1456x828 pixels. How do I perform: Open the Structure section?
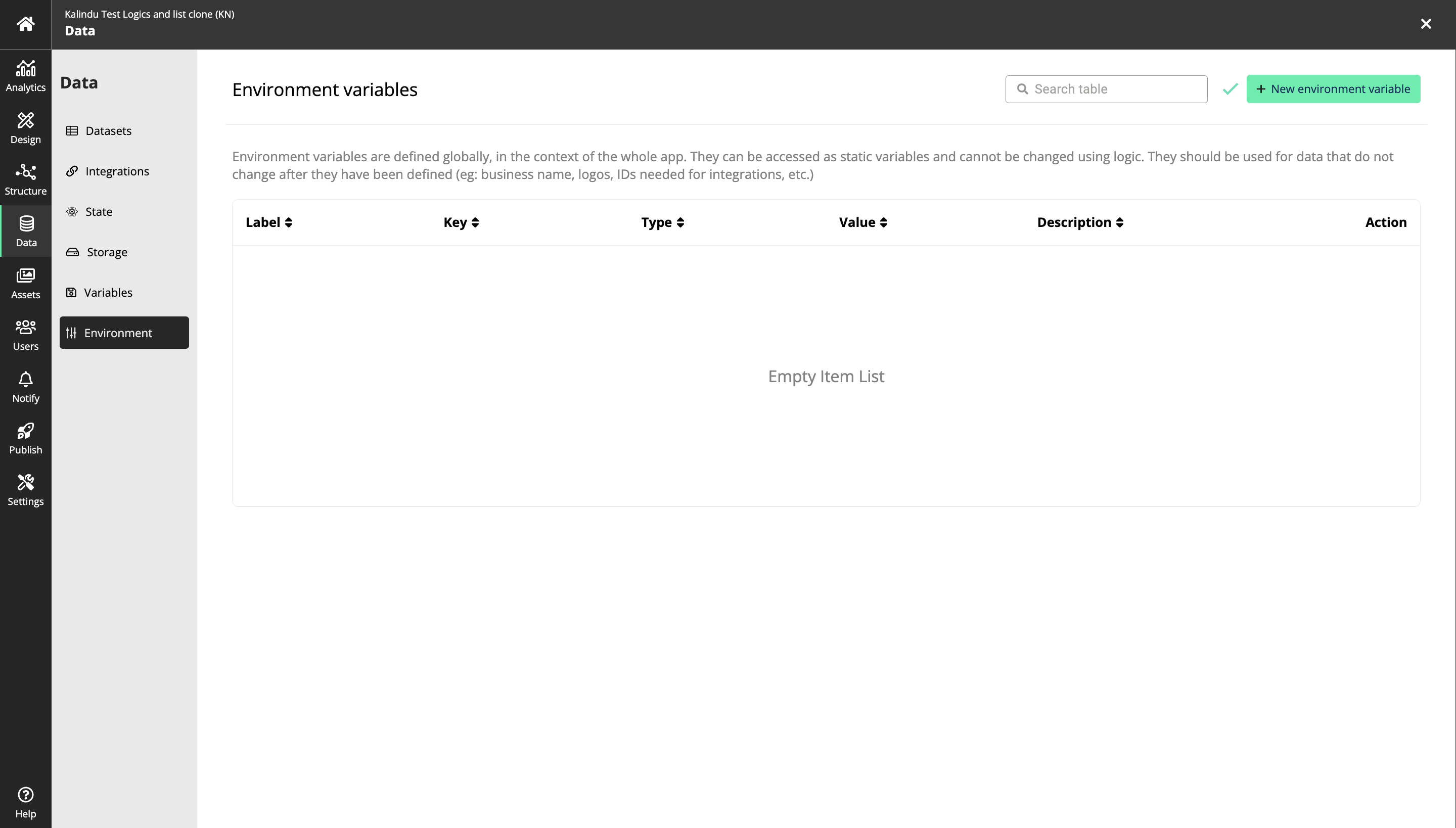(26, 180)
